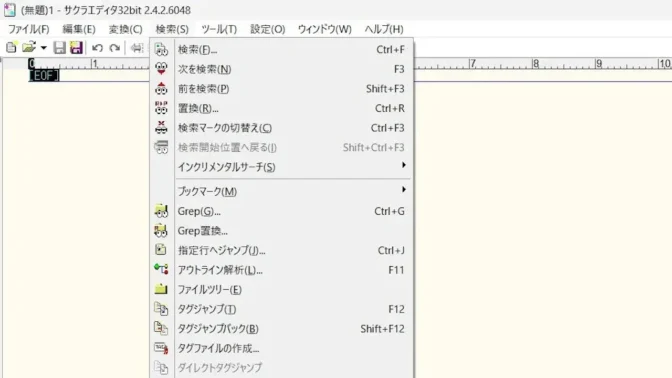Click the Undo arrow toolbar icon

tap(97, 48)
